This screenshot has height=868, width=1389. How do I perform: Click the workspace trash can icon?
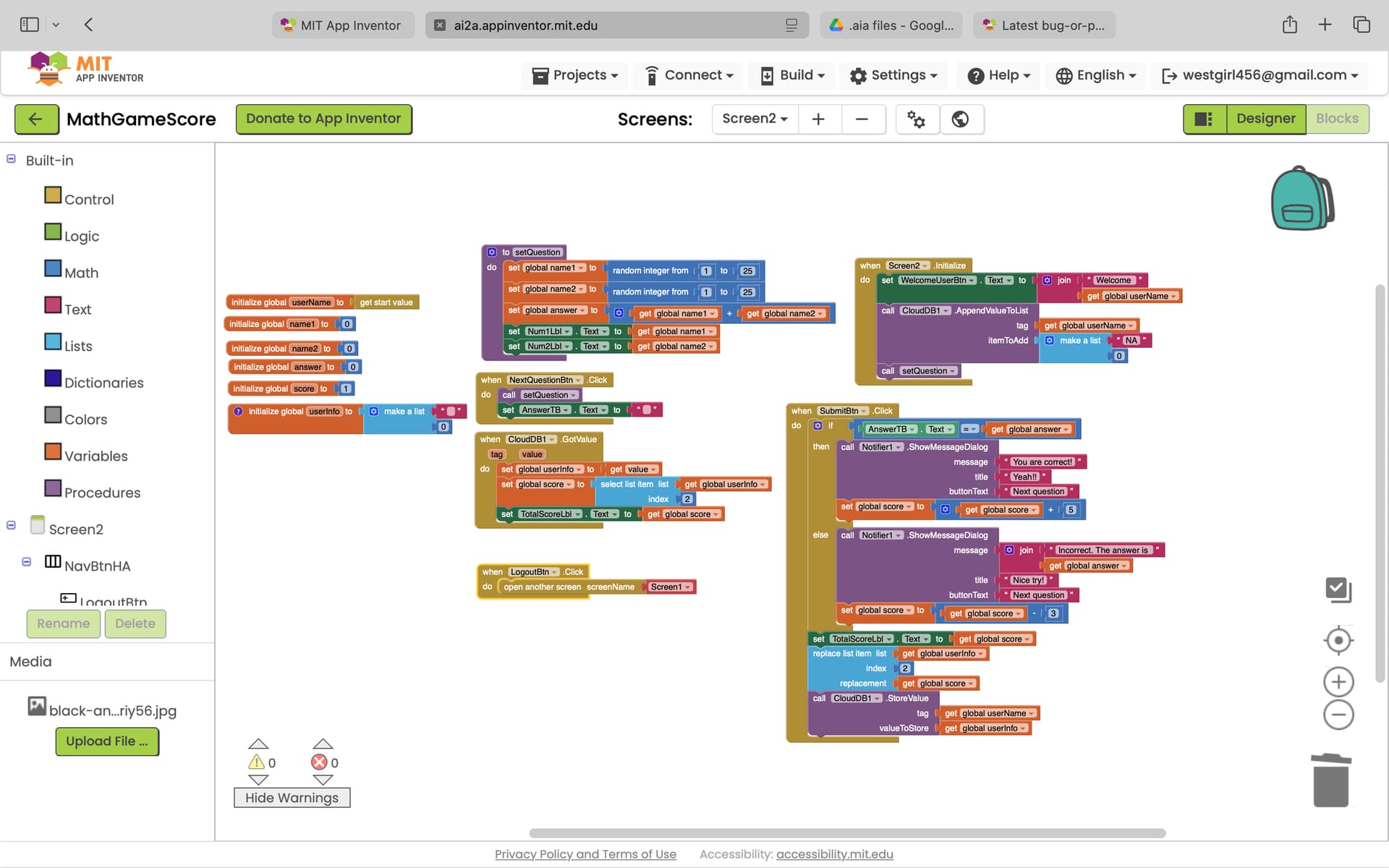pos(1330,780)
